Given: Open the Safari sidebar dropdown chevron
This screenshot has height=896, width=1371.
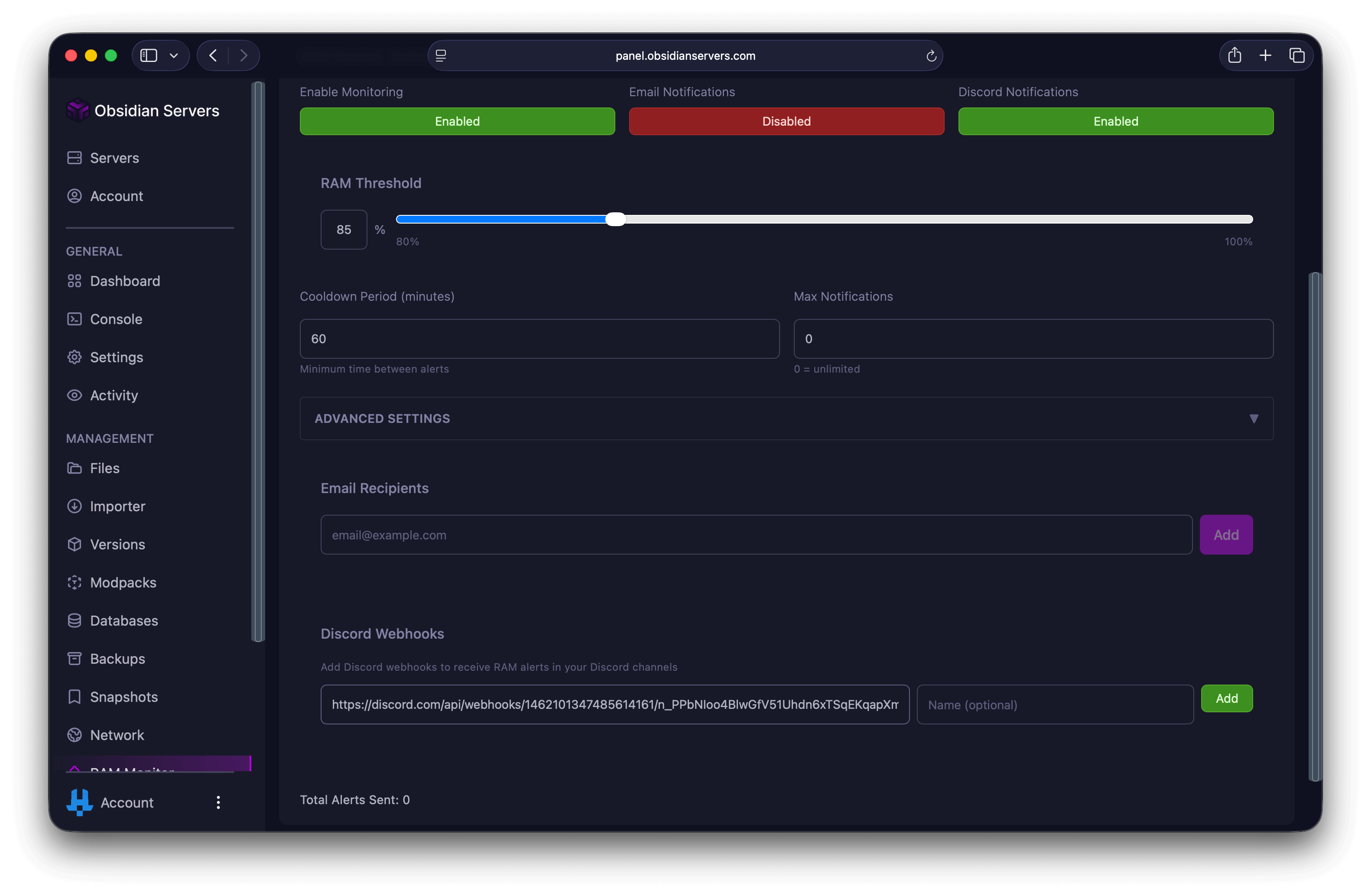Looking at the screenshot, I should [173, 56].
